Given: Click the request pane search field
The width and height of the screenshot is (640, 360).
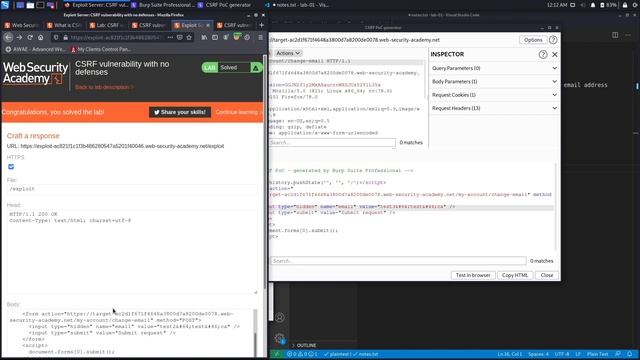Looking at the screenshot, I should [x=332, y=142].
